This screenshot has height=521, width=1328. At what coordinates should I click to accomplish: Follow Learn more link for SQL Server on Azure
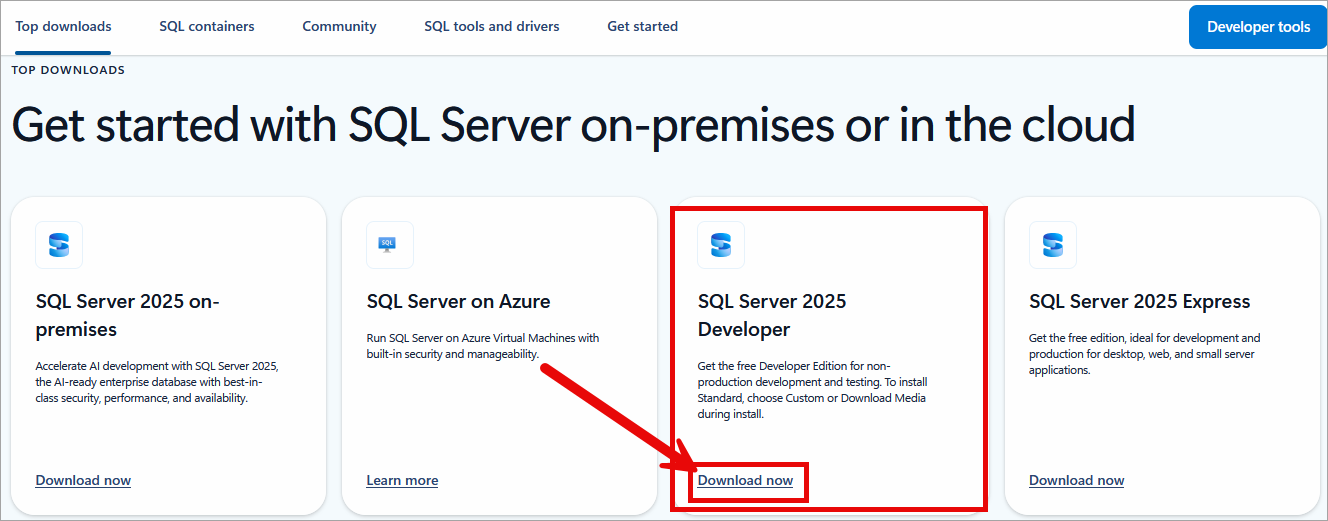402,481
